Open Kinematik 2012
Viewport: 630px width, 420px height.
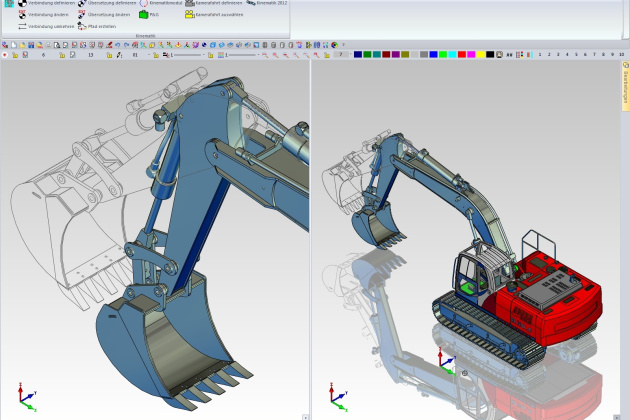[270, 4]
